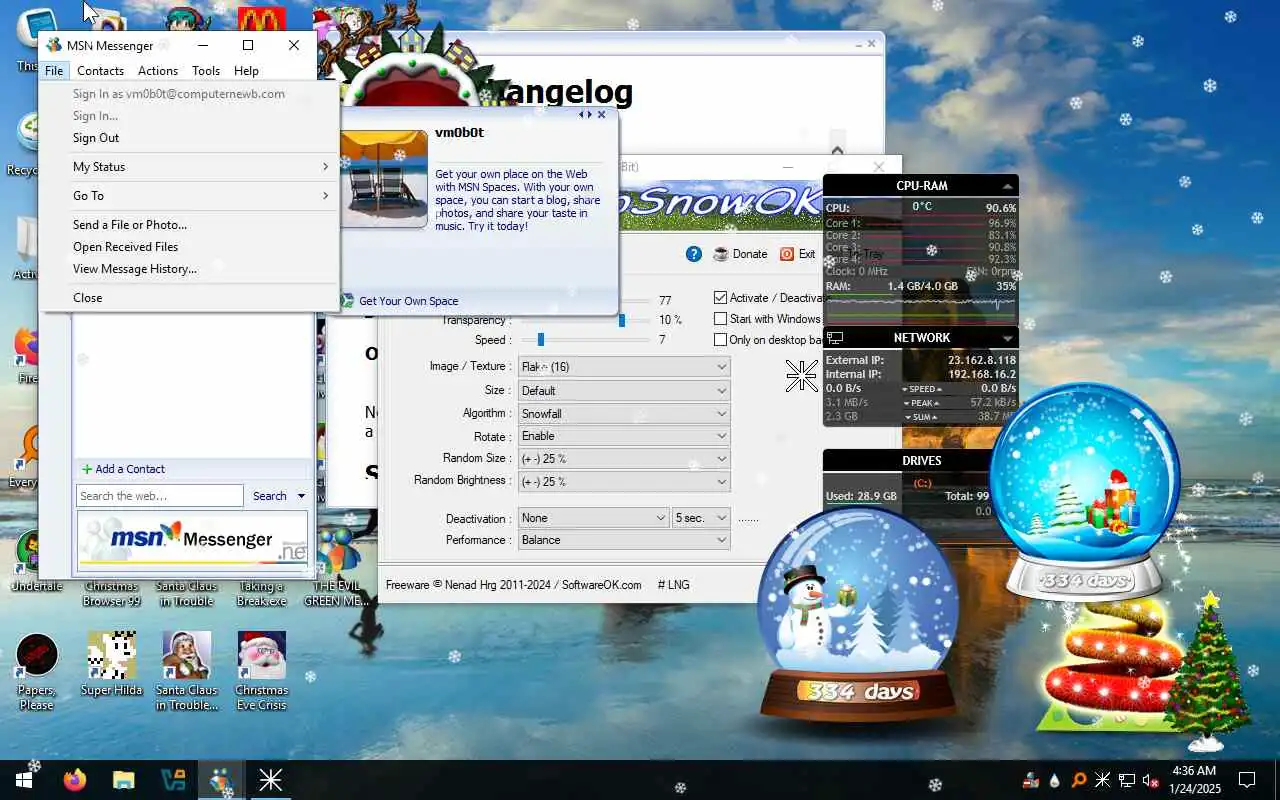1280x800 pixels.
Task: Choose View Message History...
Action: [x=190, y=269]
